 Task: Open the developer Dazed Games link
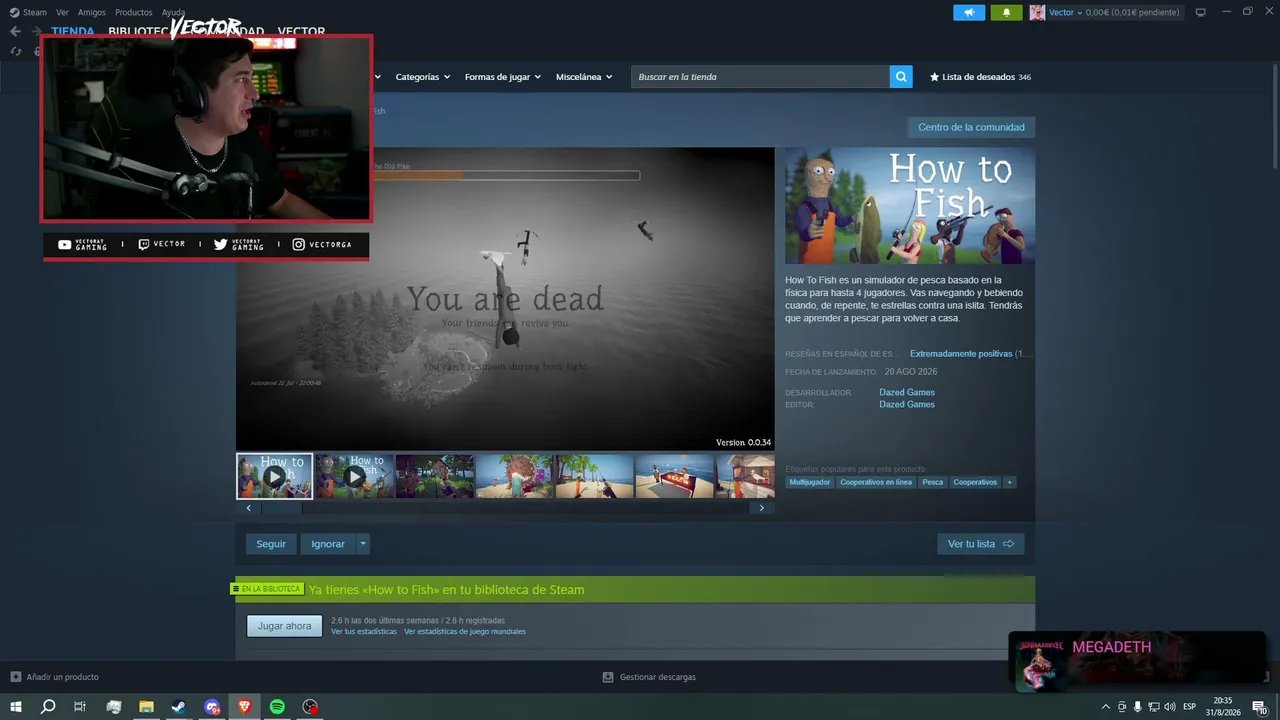tap(907, 393)
